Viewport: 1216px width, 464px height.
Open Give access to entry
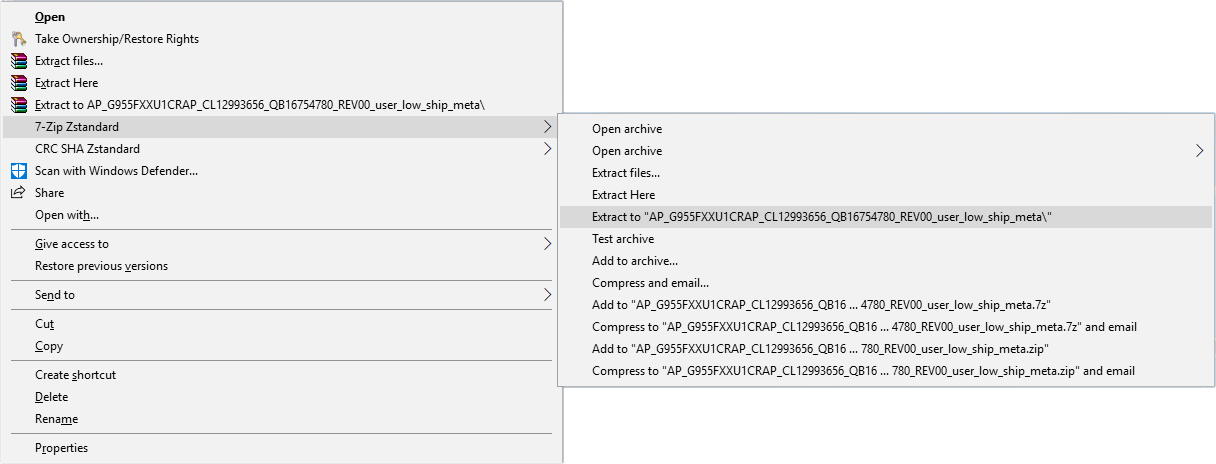click(x=281, y=244)
